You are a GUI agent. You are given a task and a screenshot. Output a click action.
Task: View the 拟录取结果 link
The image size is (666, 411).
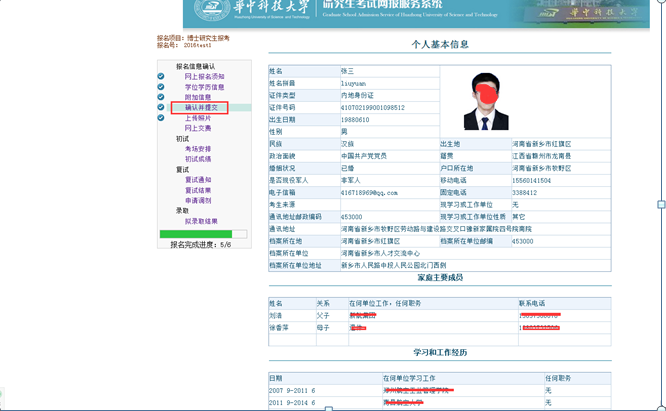(201, 221)
